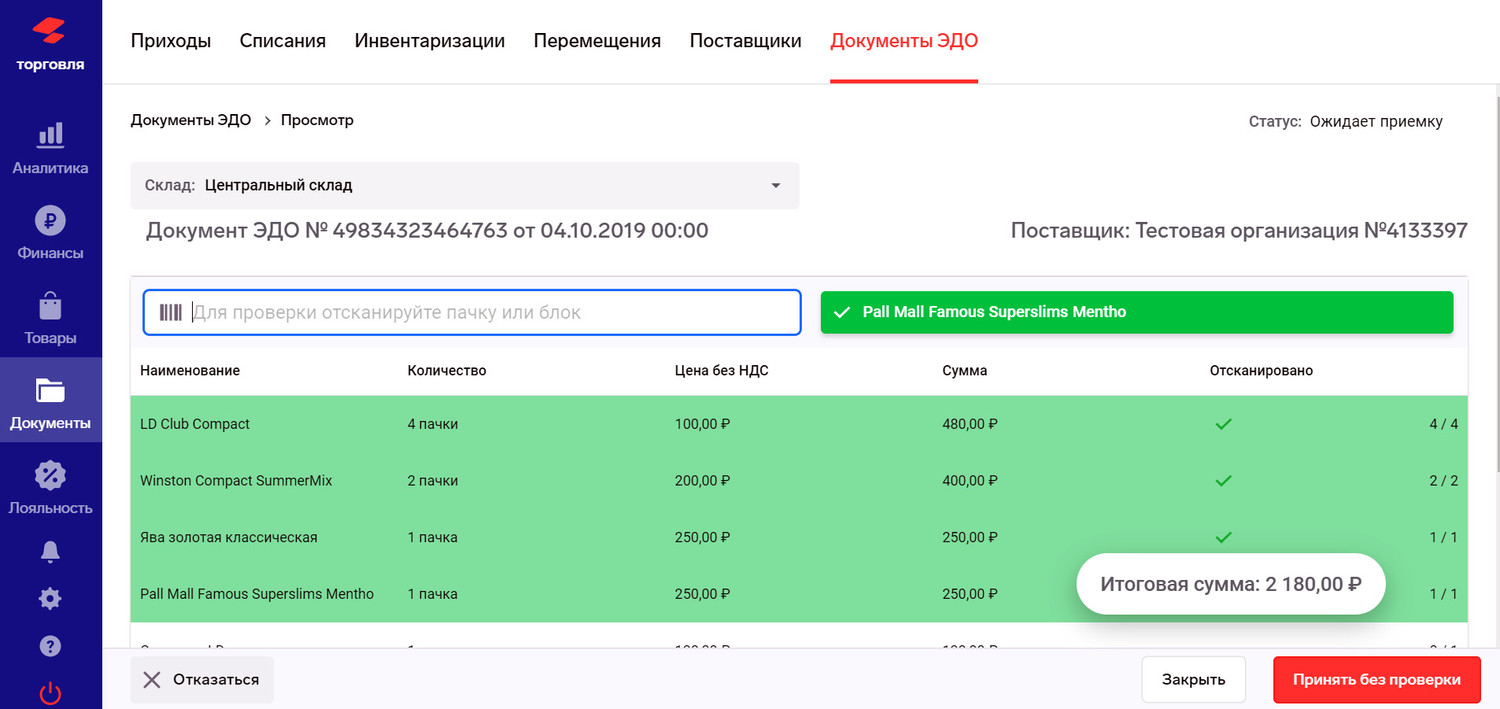Click 4 / 4 scanned count
Viewport: 1500px width, 709px height.
tap(1444, 424)
